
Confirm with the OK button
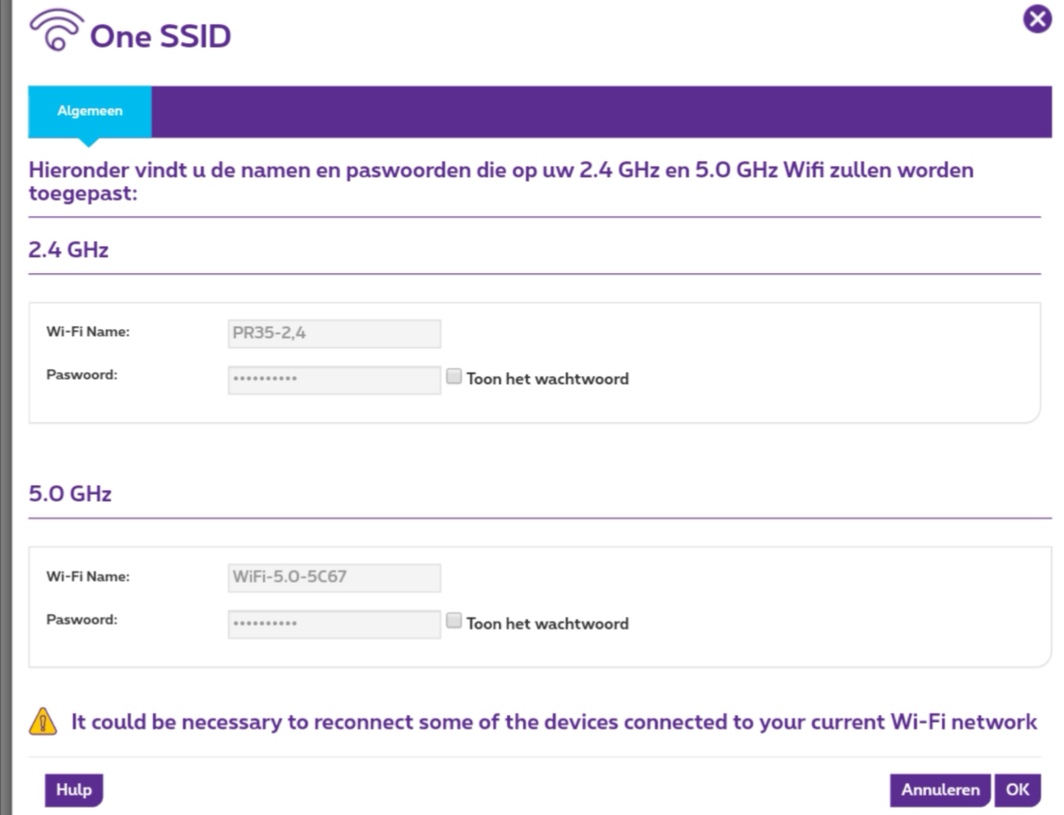(1017, 790)
